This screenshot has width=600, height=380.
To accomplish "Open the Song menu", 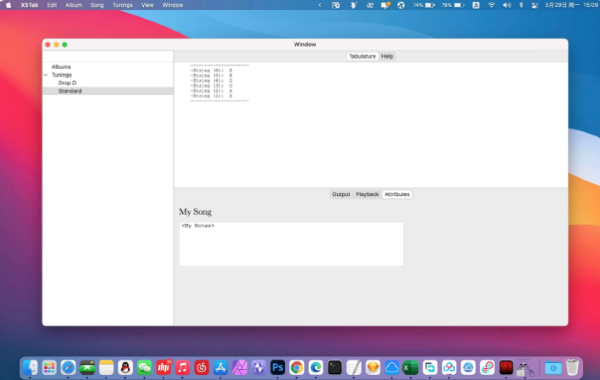I will point(97,5).
